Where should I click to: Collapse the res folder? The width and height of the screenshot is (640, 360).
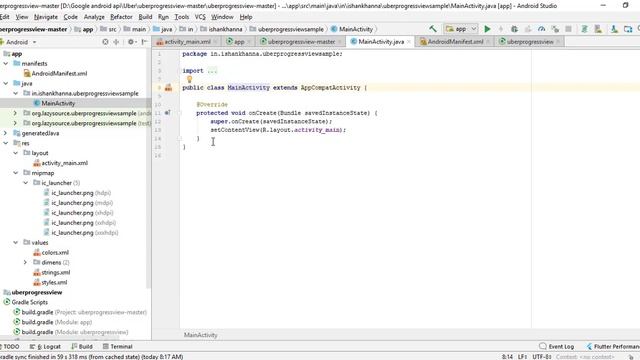click(x=6, y=143)
